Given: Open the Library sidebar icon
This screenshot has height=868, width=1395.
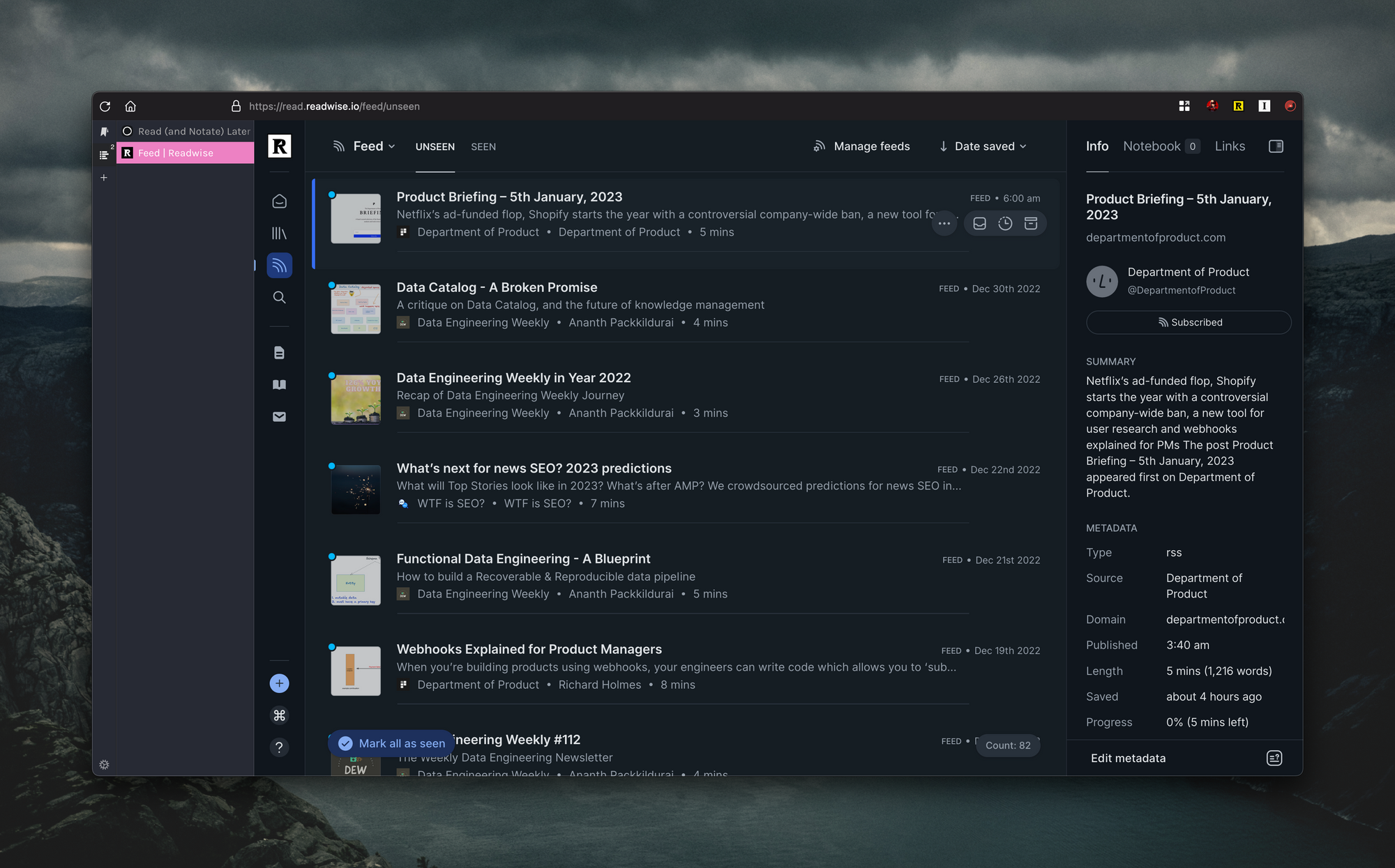Looking at the screenshot, I should [x=279, y=233].
